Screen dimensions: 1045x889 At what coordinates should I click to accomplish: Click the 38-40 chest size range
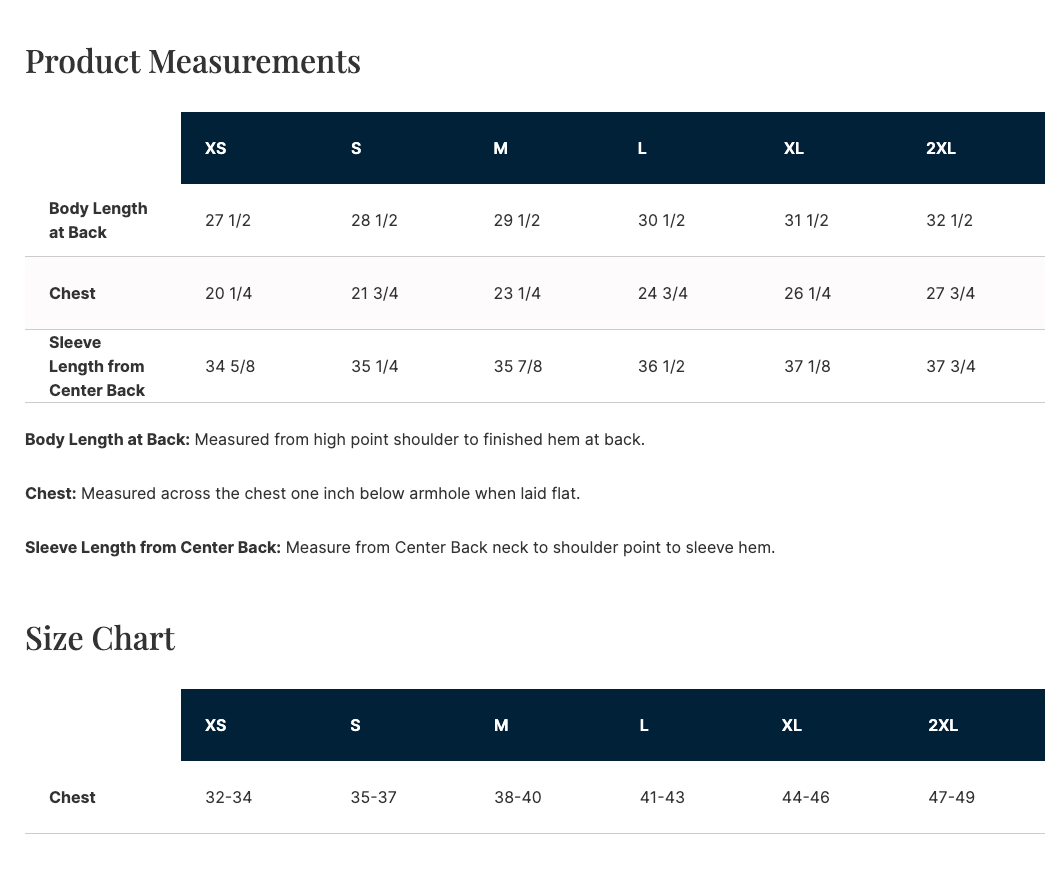click(x=518, y=797)
